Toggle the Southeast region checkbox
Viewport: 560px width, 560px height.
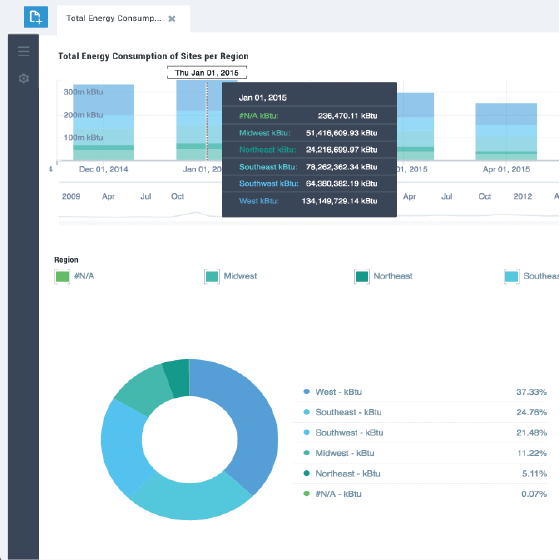(512, 276)
